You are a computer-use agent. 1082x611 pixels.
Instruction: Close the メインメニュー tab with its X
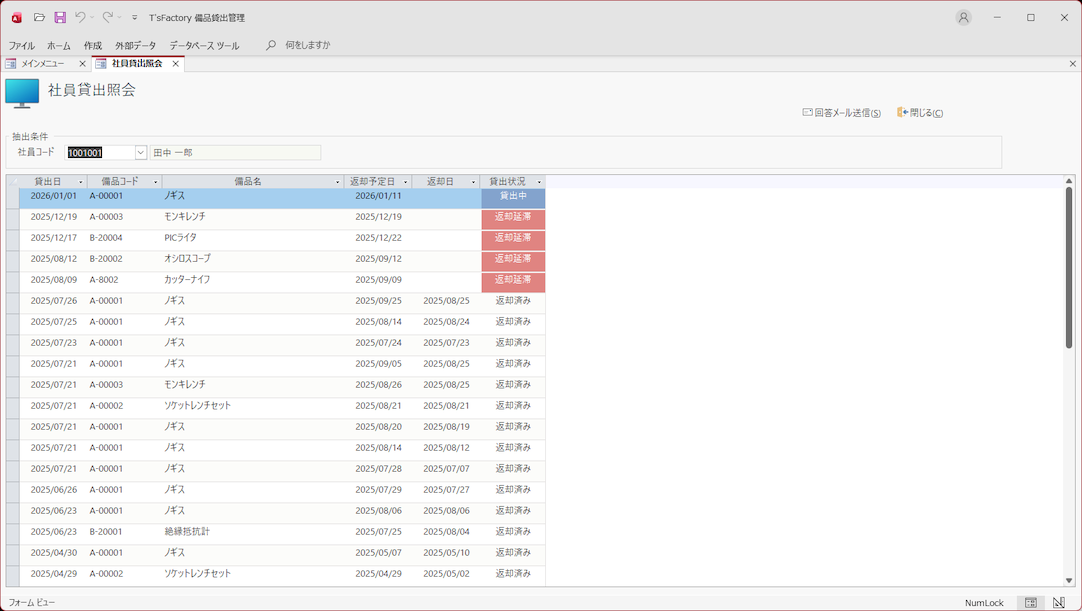tap(82, 64)
